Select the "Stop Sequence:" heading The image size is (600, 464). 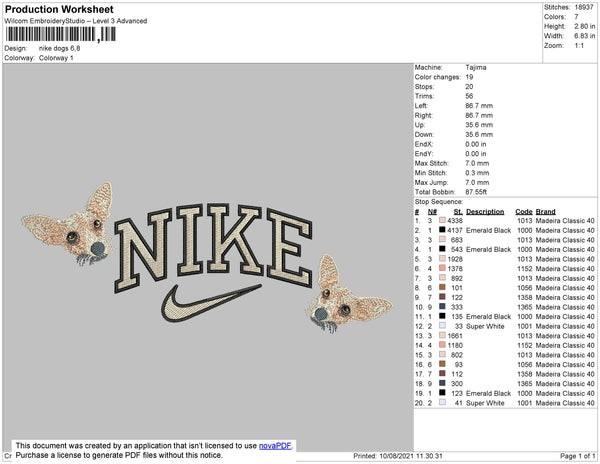pyautogui.click(x=439, y=202)
